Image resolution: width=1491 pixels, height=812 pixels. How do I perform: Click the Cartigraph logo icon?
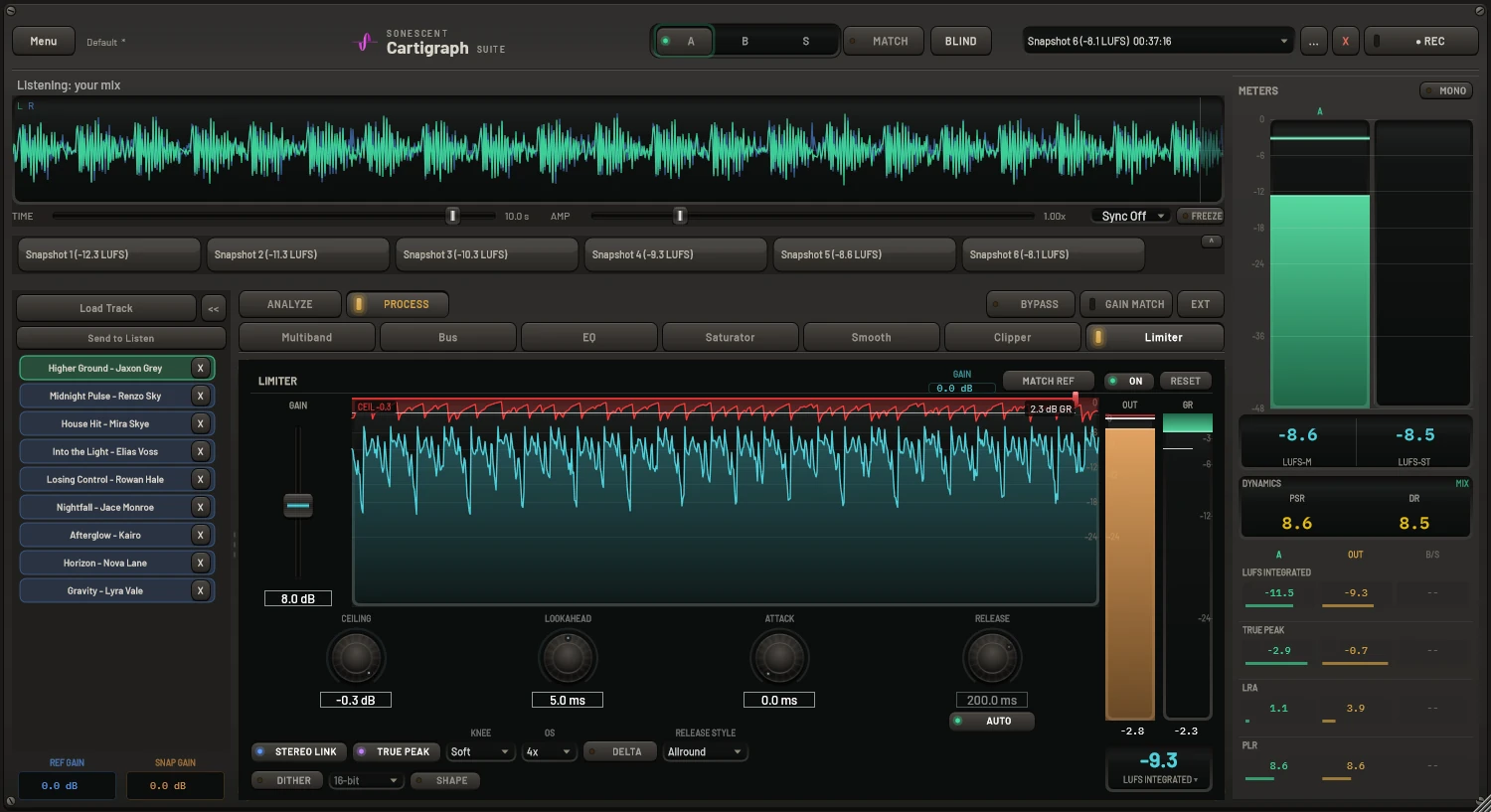point(365,42)
